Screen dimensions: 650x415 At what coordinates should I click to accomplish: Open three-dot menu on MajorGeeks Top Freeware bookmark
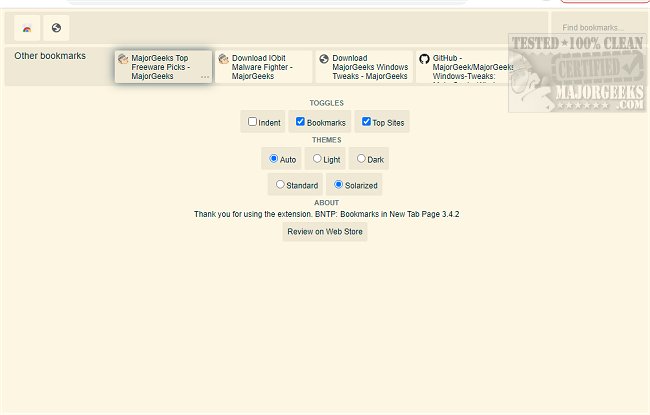click(x=204, y=77)
